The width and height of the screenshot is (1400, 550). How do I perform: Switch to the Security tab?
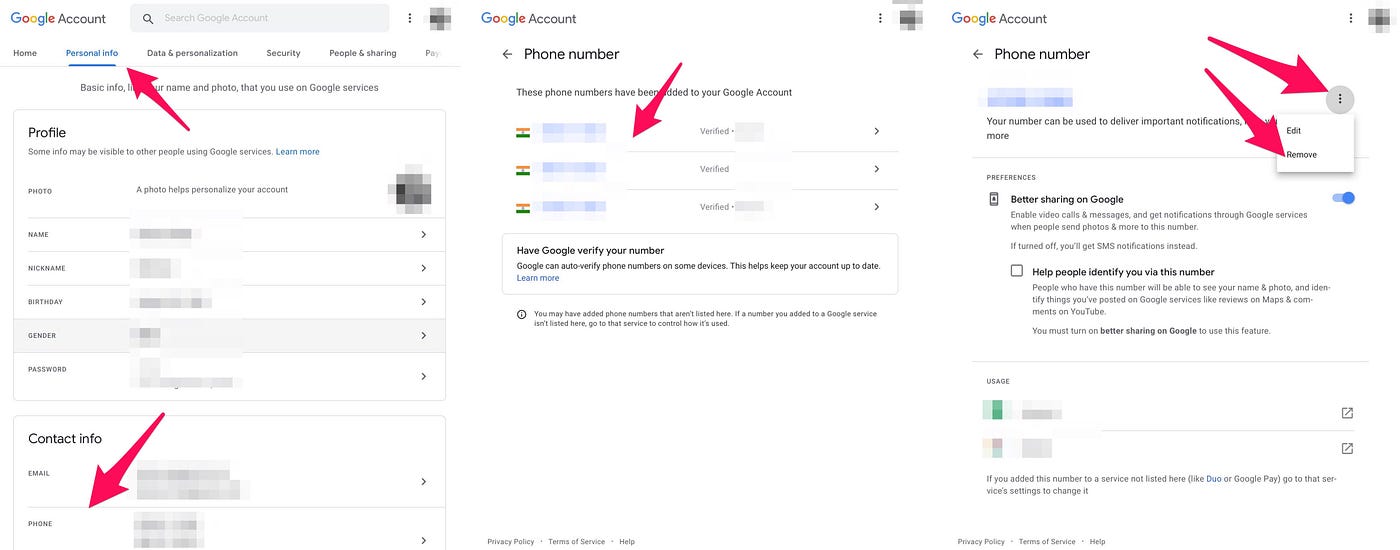(x=283, y=53)
